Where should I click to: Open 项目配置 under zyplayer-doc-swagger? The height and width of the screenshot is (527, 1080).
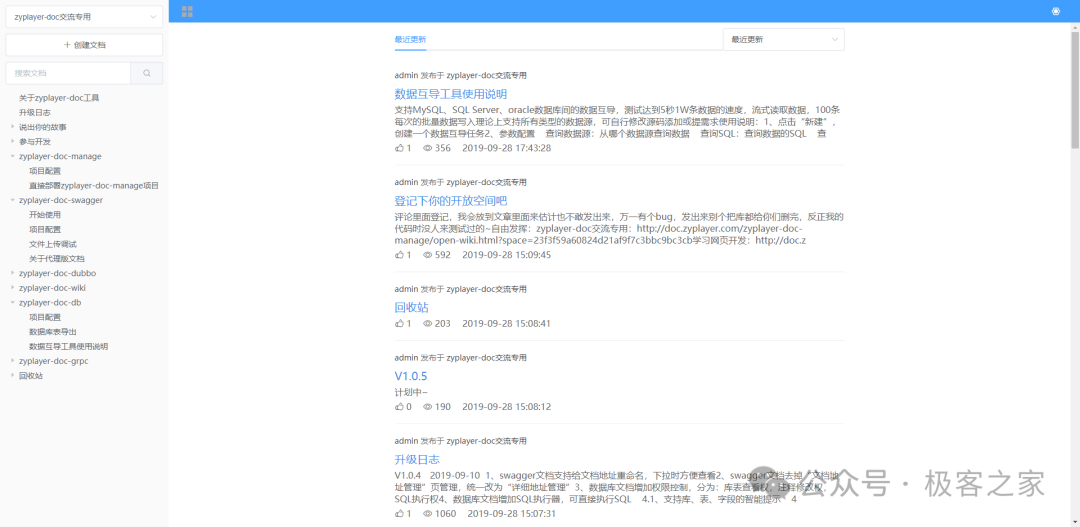[x=45, y=229]
